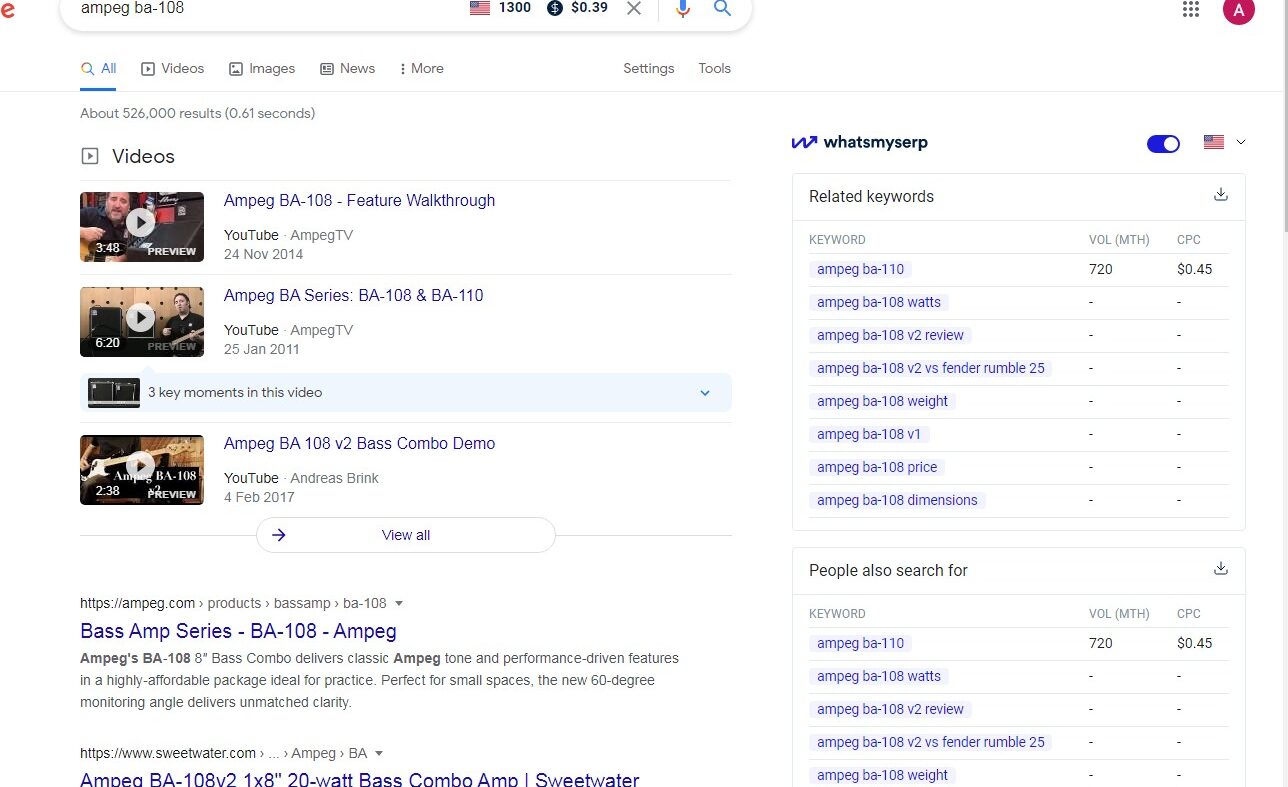Download the People also search for list
Screen dimensions: 1288x787
pyautogui.click(x=1220, y=569)
